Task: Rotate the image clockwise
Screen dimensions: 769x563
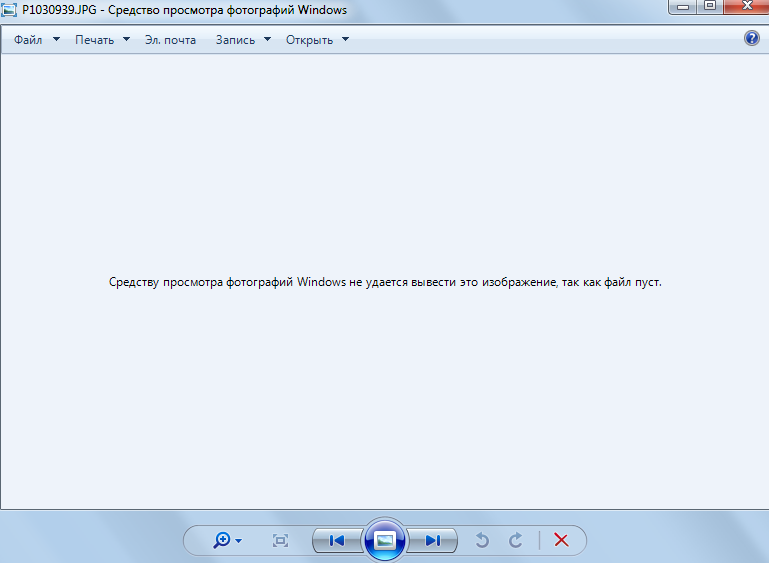Action: [x=515, y=540]
